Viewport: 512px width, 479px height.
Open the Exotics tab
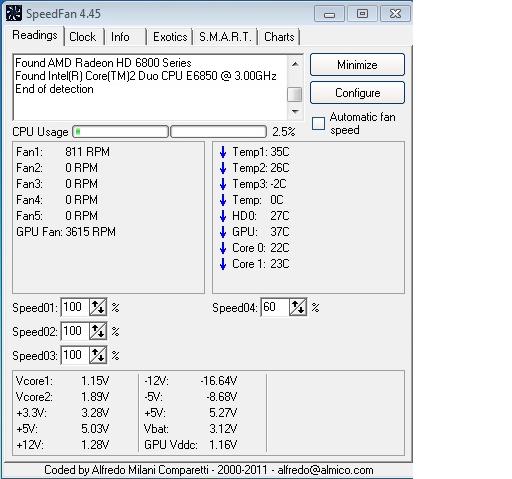[x=170, y=37]
